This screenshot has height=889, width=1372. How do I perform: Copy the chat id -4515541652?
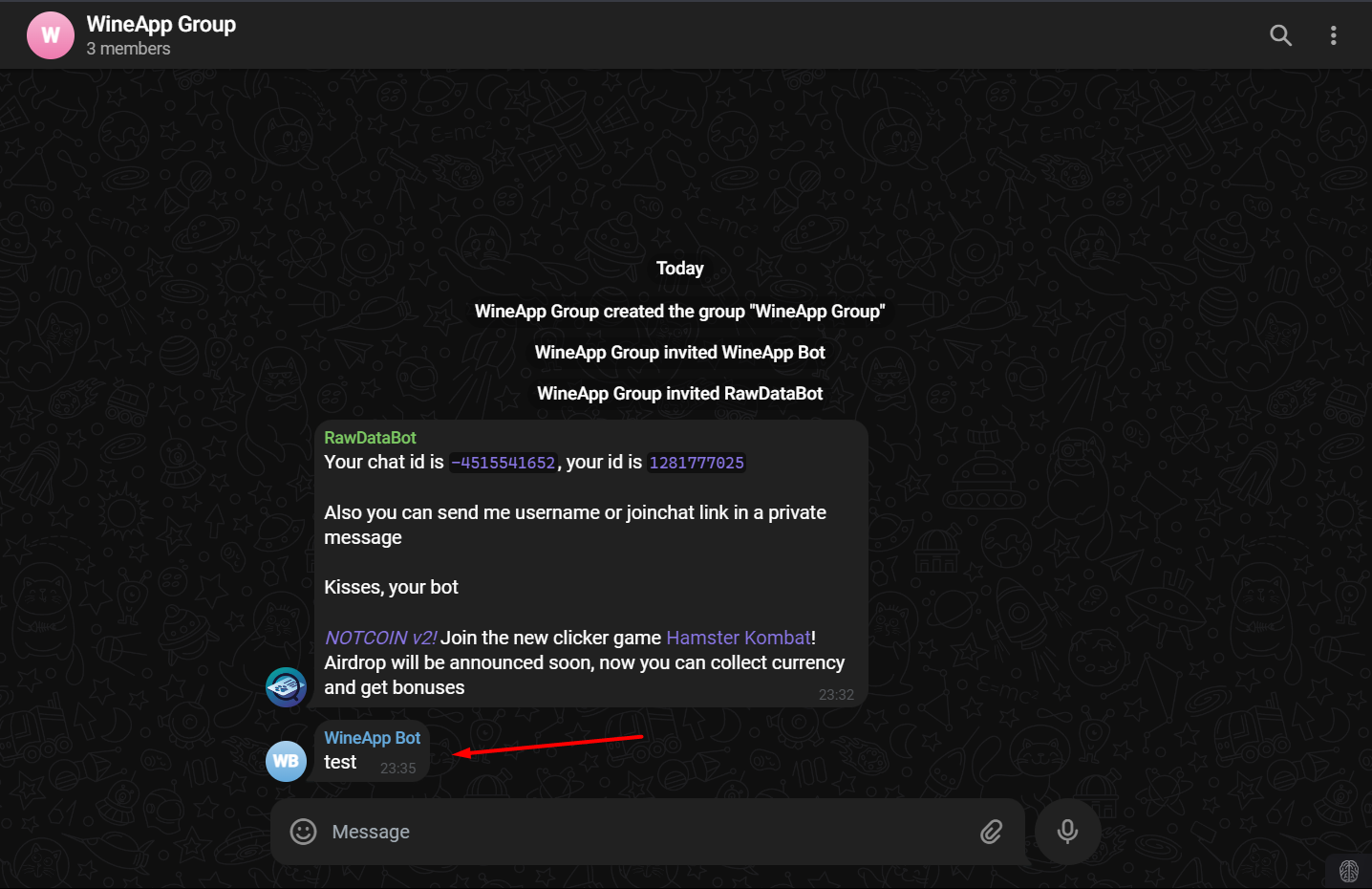click(503, 463)
